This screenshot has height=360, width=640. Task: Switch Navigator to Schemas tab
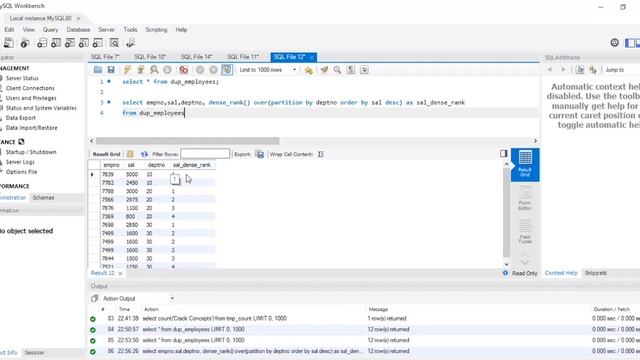tap(43, 198)
